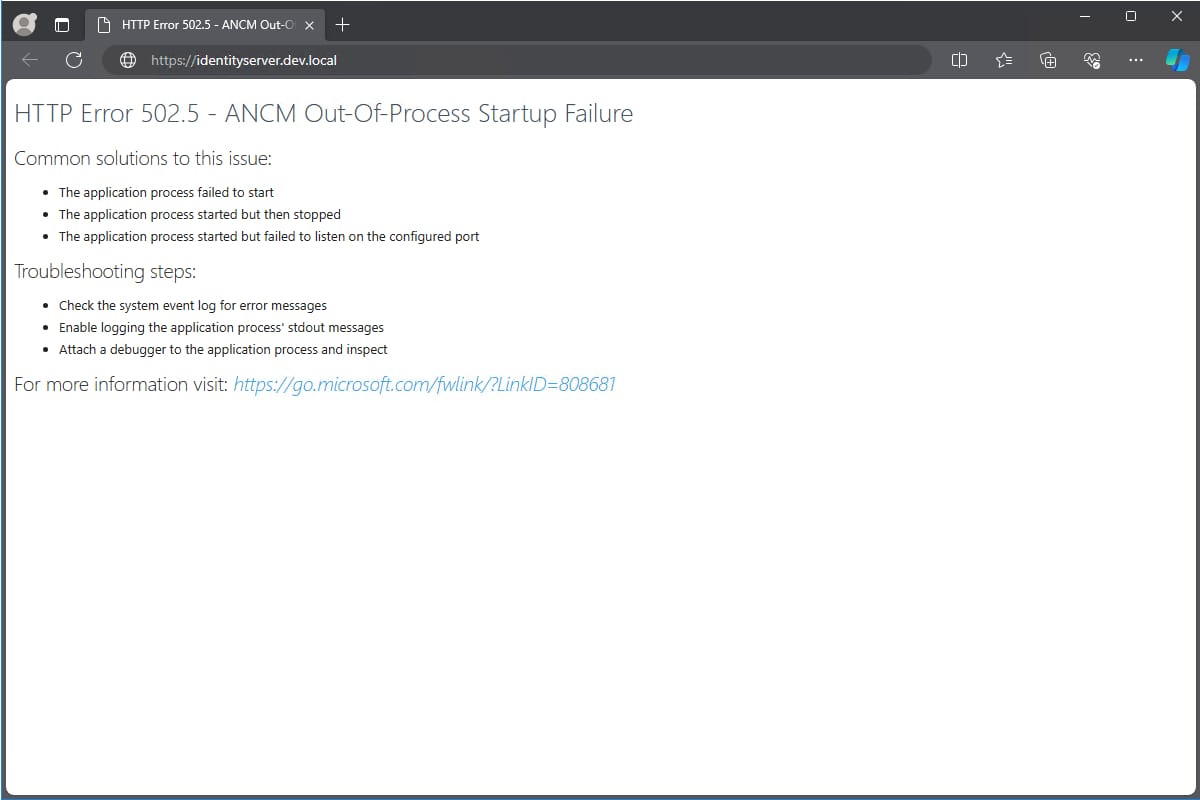
Task: Follow the go.microsoft.com fwlink LinkID=808681 link
Action: (x=424, y=384)
